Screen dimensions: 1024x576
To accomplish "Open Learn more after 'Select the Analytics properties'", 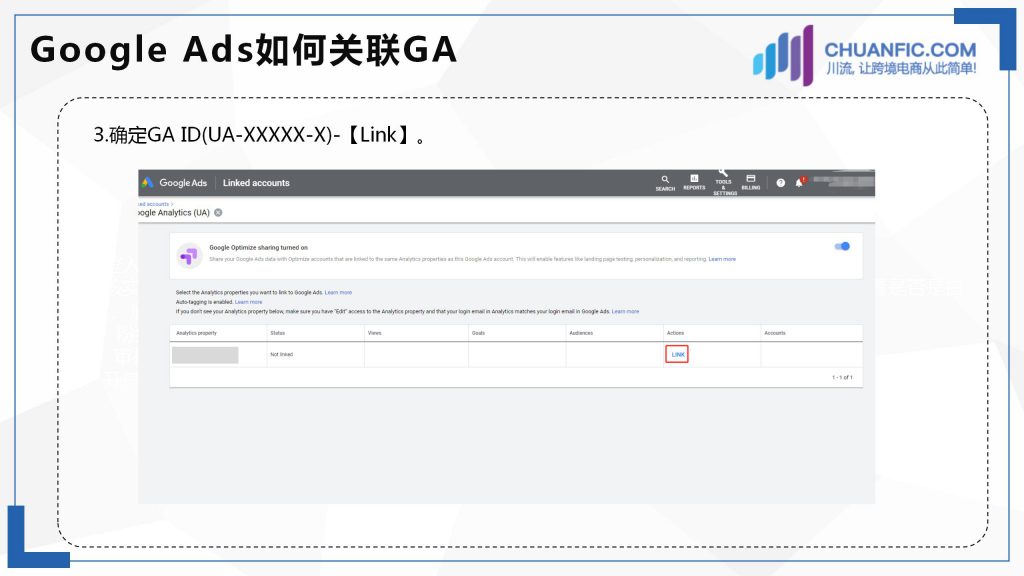I will click(338, 293).
